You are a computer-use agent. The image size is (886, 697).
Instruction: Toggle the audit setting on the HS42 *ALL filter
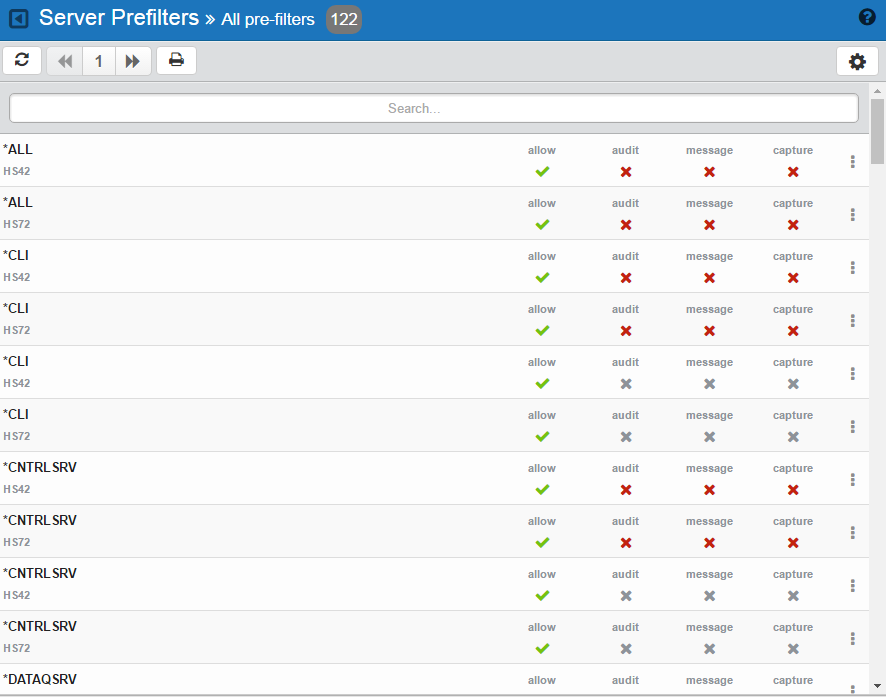(625, 171)
